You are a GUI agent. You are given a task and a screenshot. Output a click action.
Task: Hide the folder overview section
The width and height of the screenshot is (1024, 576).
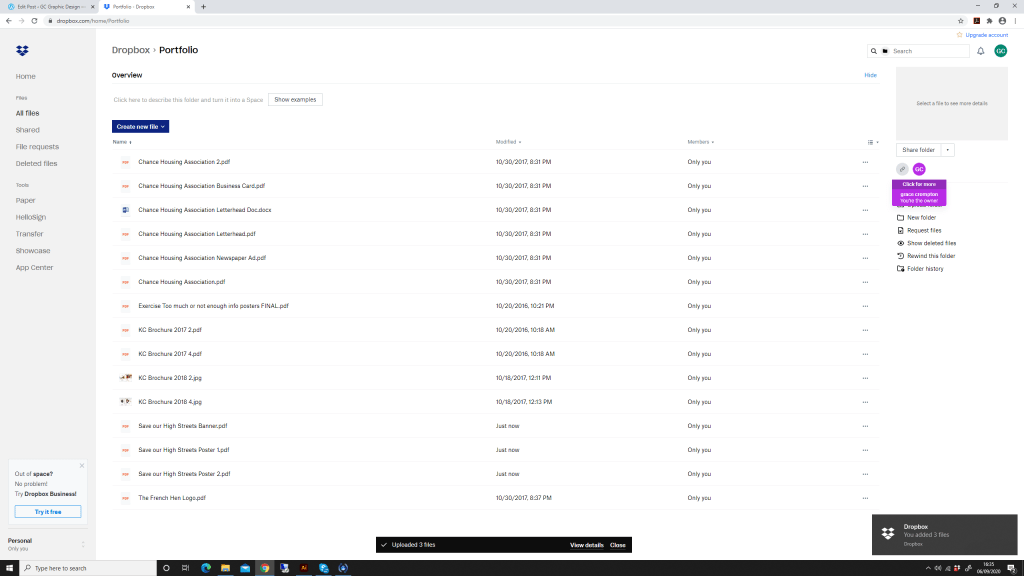870,75
